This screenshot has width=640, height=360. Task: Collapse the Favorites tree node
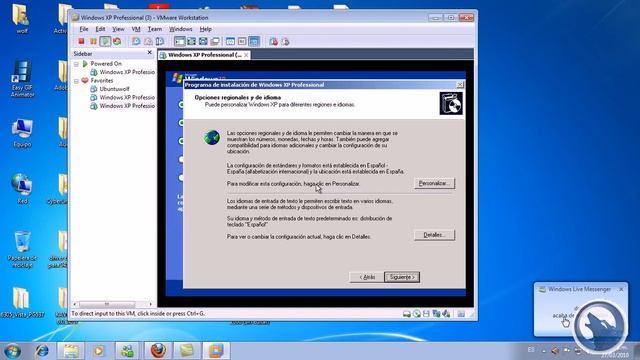[x=76, y=81]
